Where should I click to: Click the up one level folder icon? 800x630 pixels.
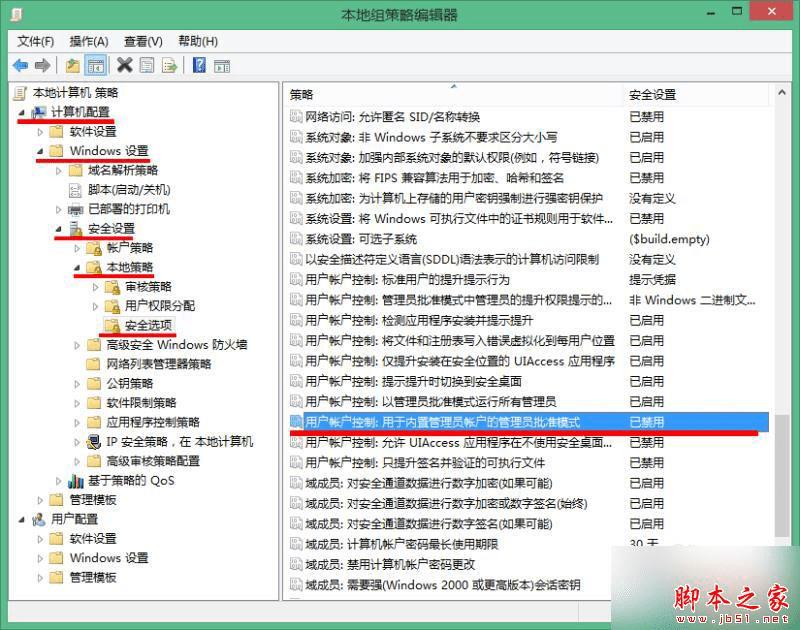tap(72, 65)
